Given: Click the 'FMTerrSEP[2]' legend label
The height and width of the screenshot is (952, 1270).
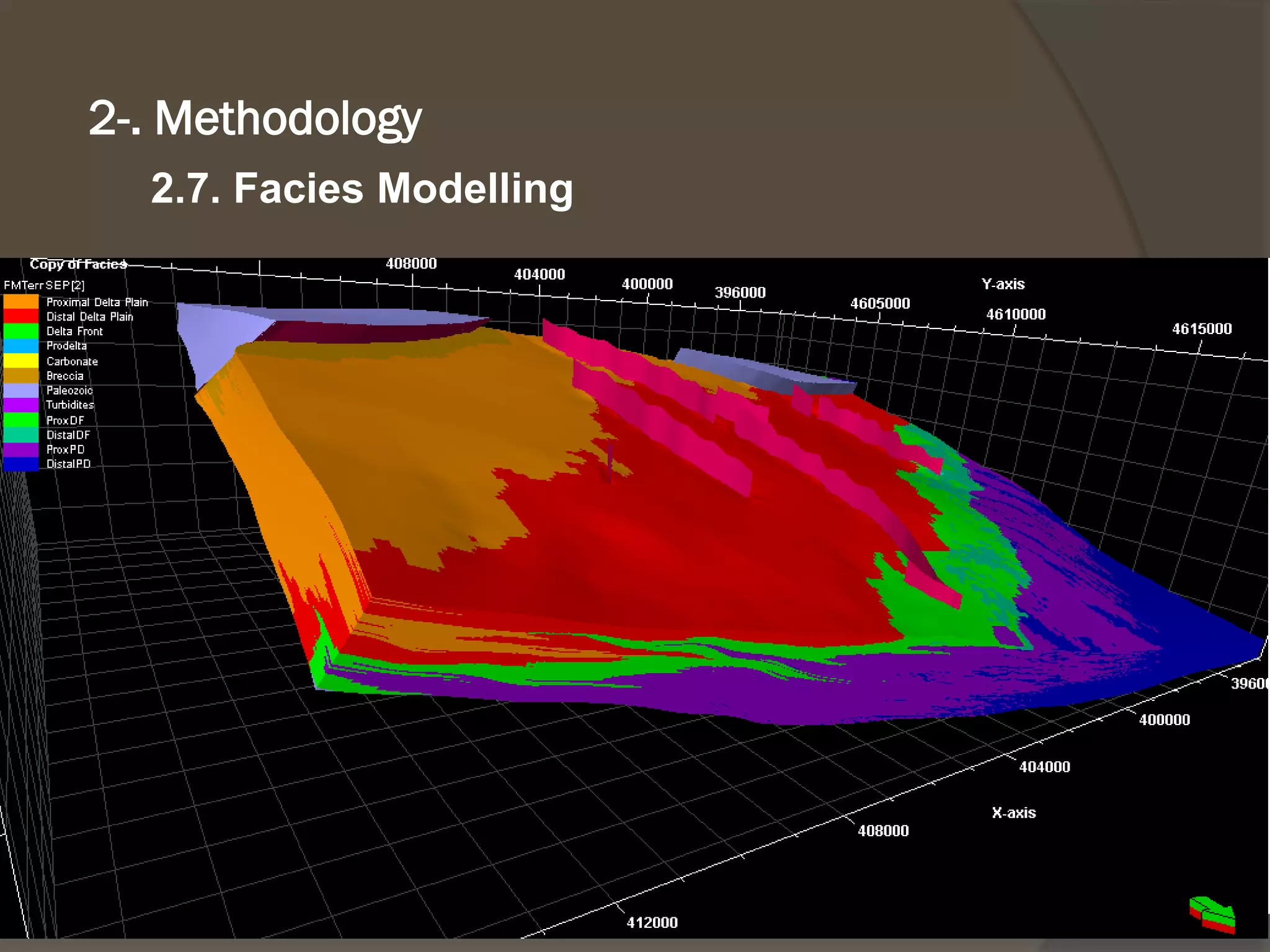Looking at the screenshot, I should (44, 285).
